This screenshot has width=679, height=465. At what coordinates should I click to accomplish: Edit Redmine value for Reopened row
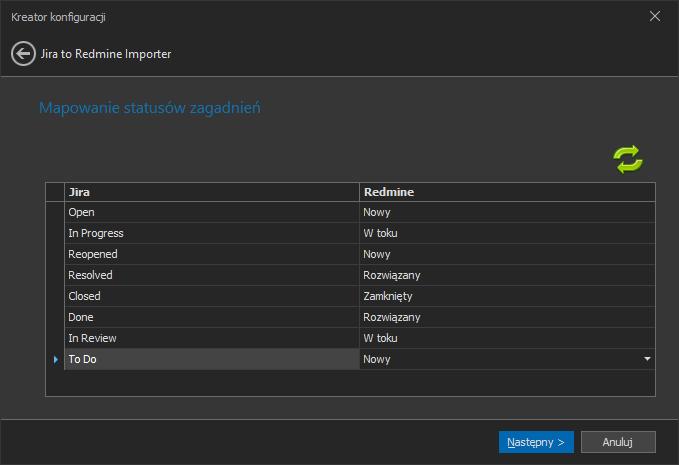pyautogui.click(x=507, y=254)
